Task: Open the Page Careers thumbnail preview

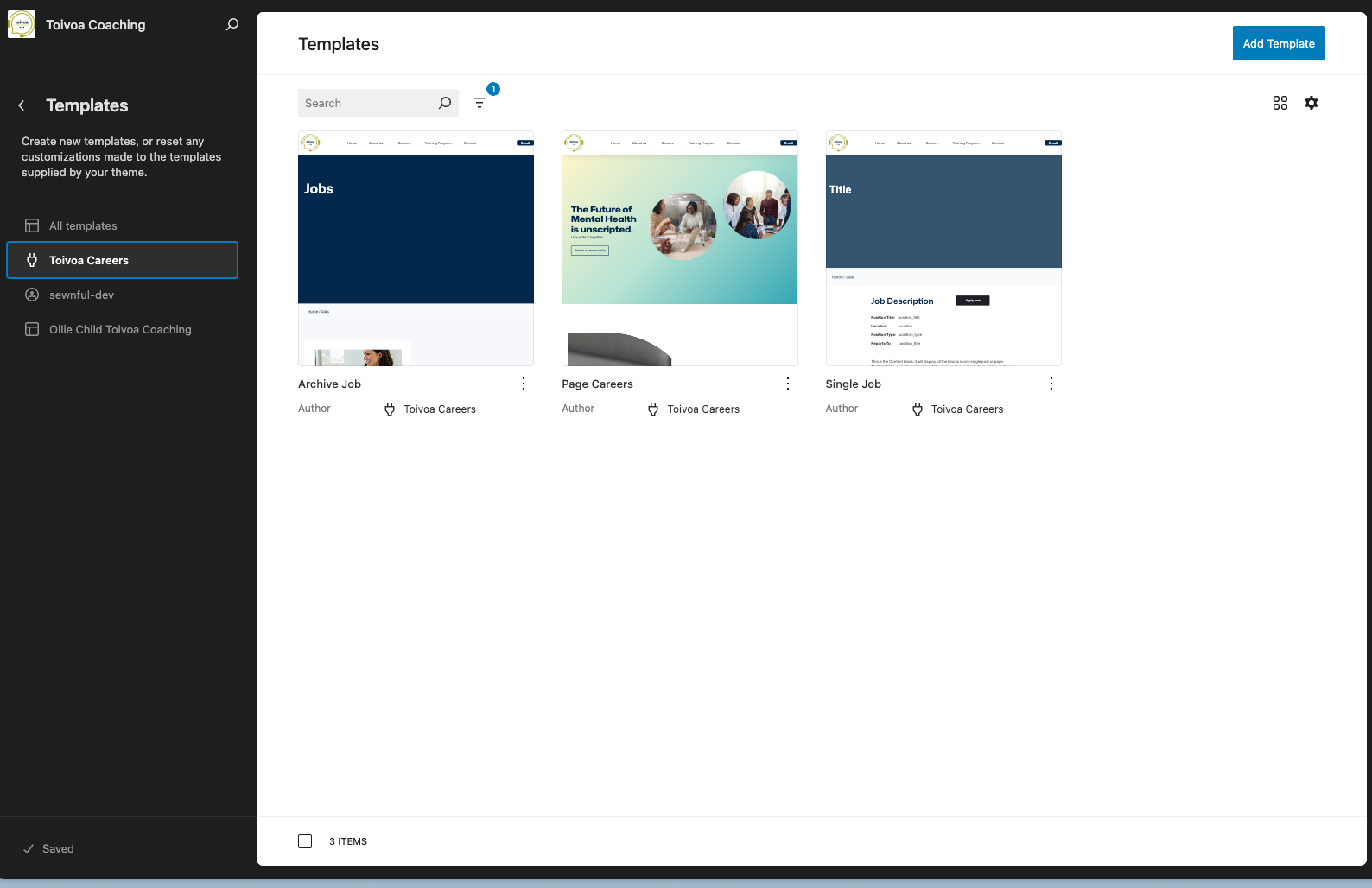Action: click(679, 249)
